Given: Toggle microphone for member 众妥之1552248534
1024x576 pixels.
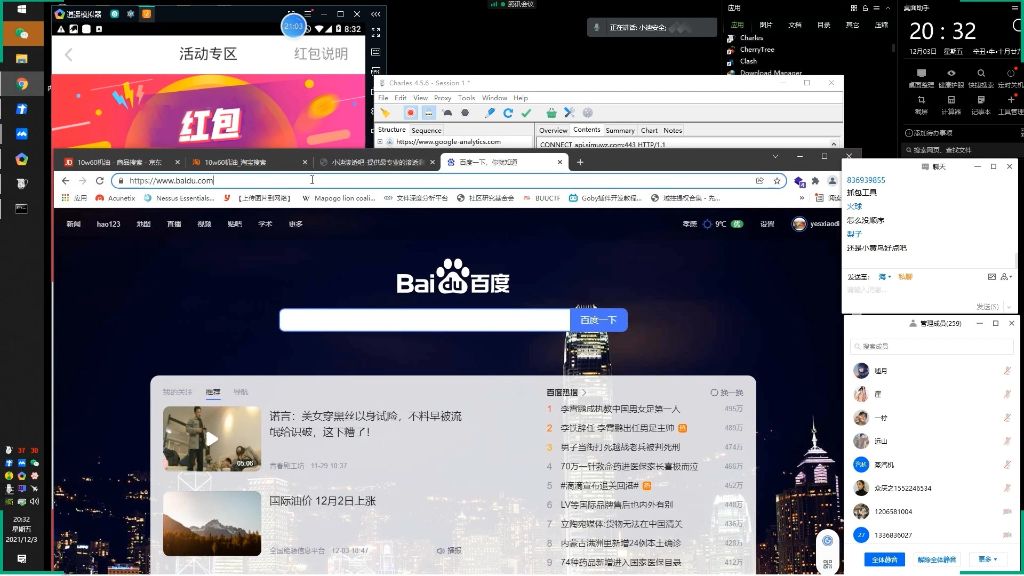Looking at the screenshot, I should tap(1007, 488).
